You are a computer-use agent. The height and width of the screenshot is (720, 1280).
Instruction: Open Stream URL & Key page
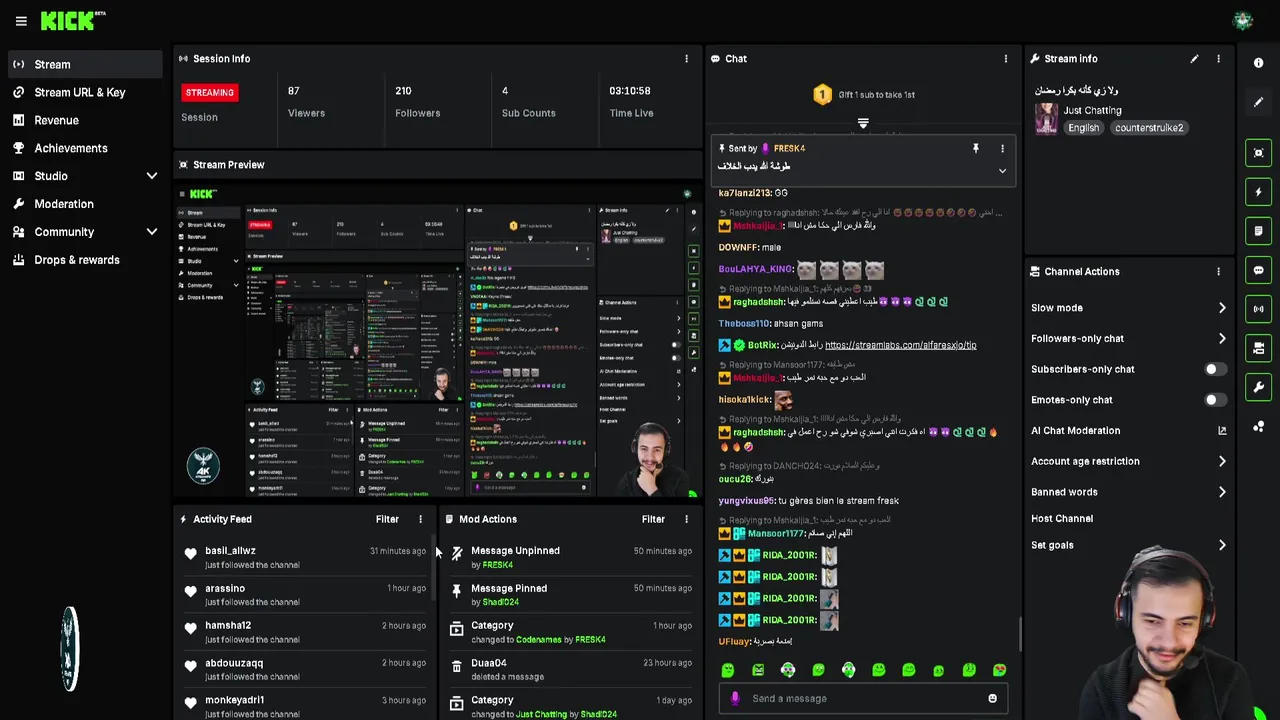pos(84,92)
